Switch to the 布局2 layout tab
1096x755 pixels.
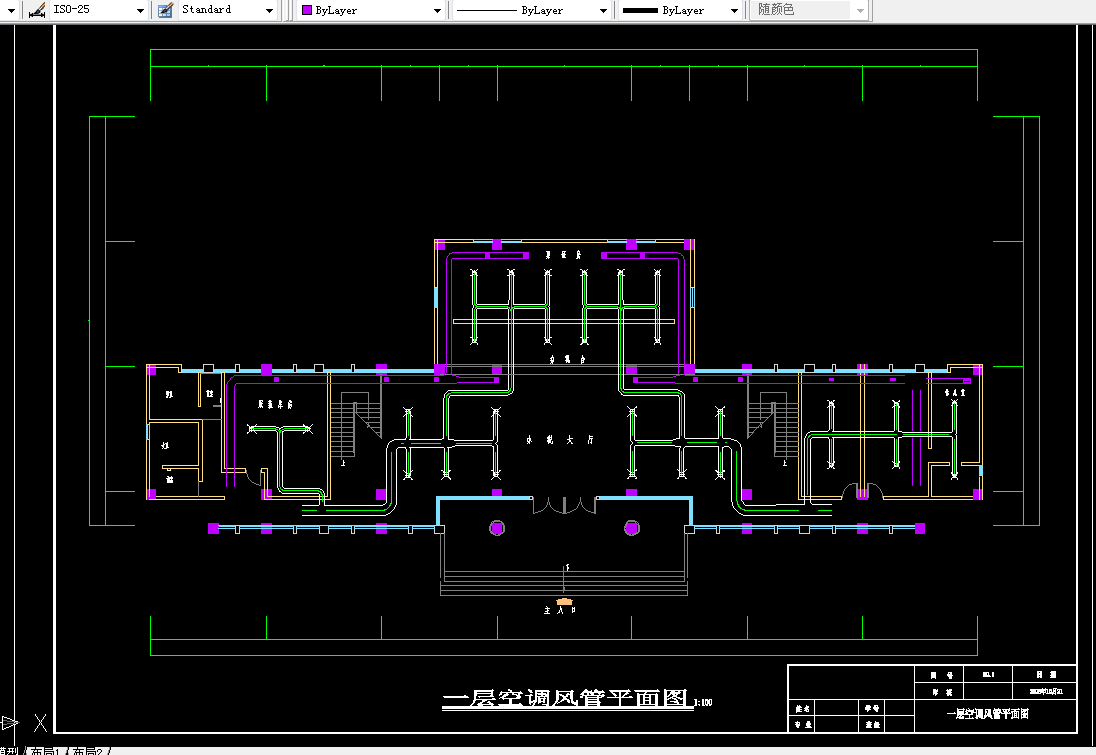click(88, 751)
